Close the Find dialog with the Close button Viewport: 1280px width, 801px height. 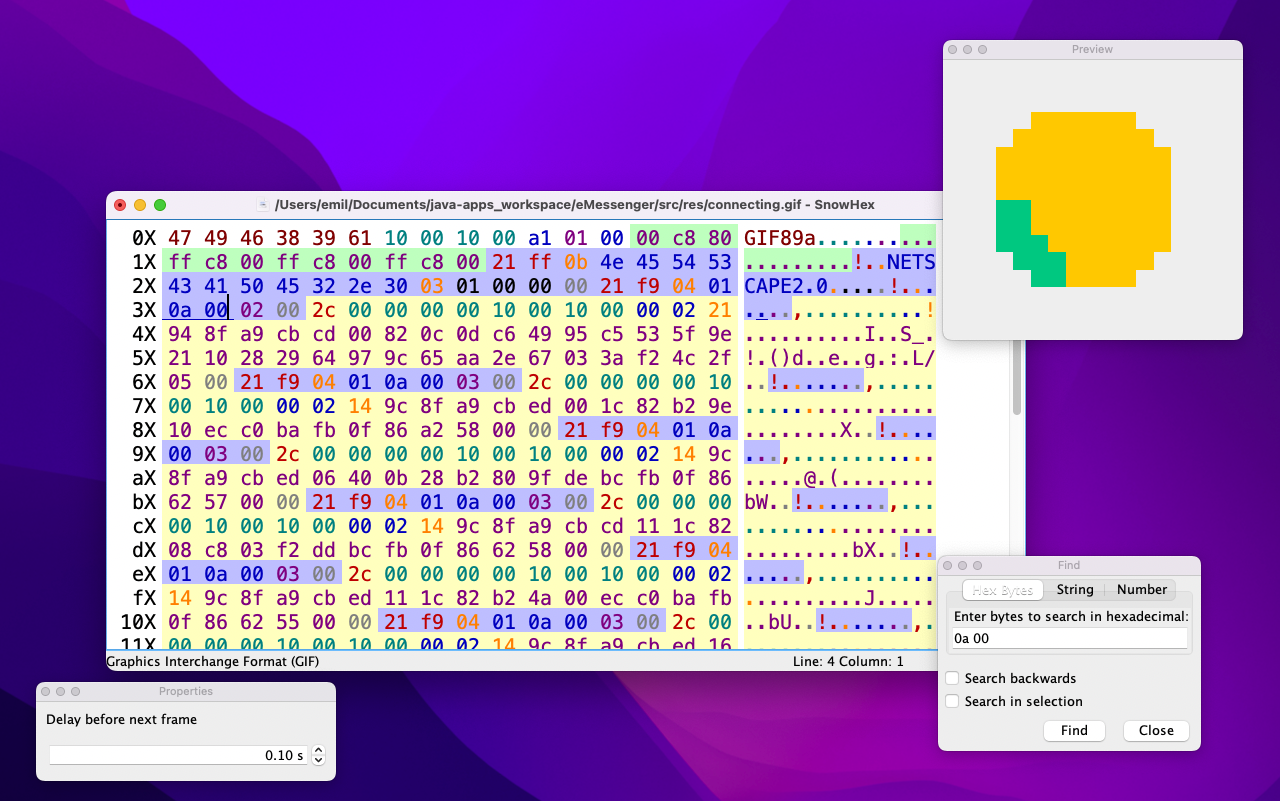[x=1155, y=730]
